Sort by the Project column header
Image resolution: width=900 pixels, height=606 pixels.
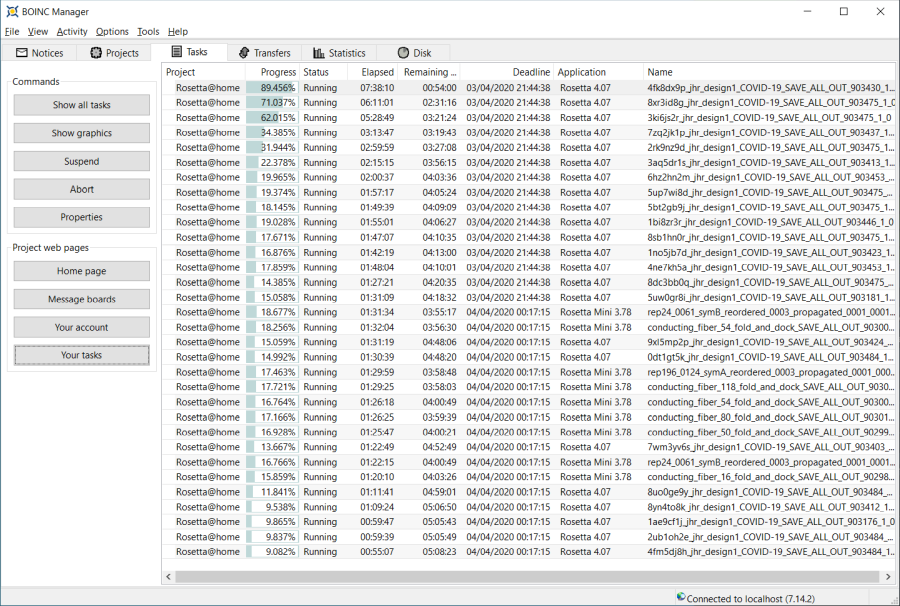click(x=203, y=72)
